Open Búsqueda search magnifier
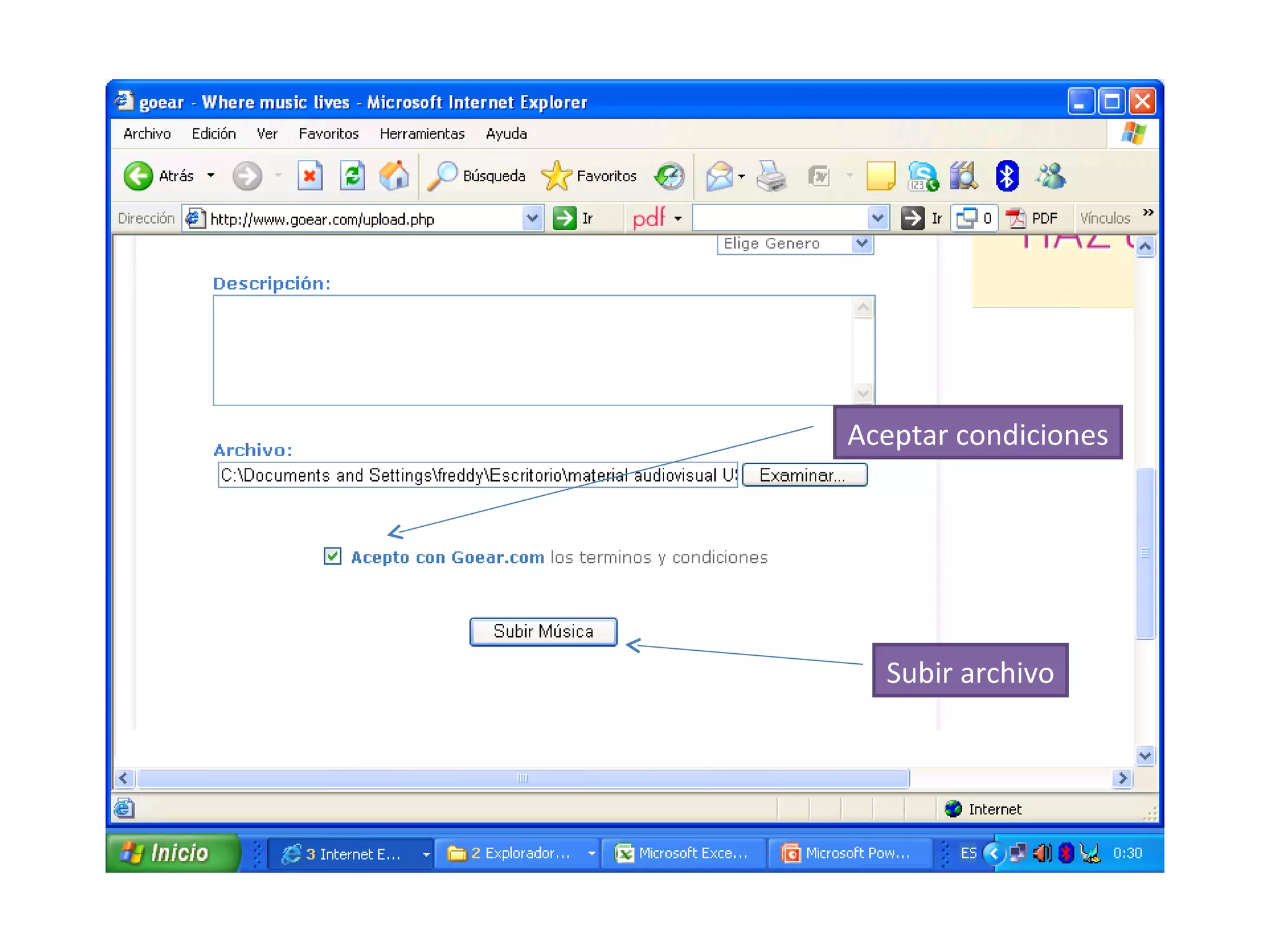The height and width of the screenshot is (952, 1270). (x=477, y=176)
